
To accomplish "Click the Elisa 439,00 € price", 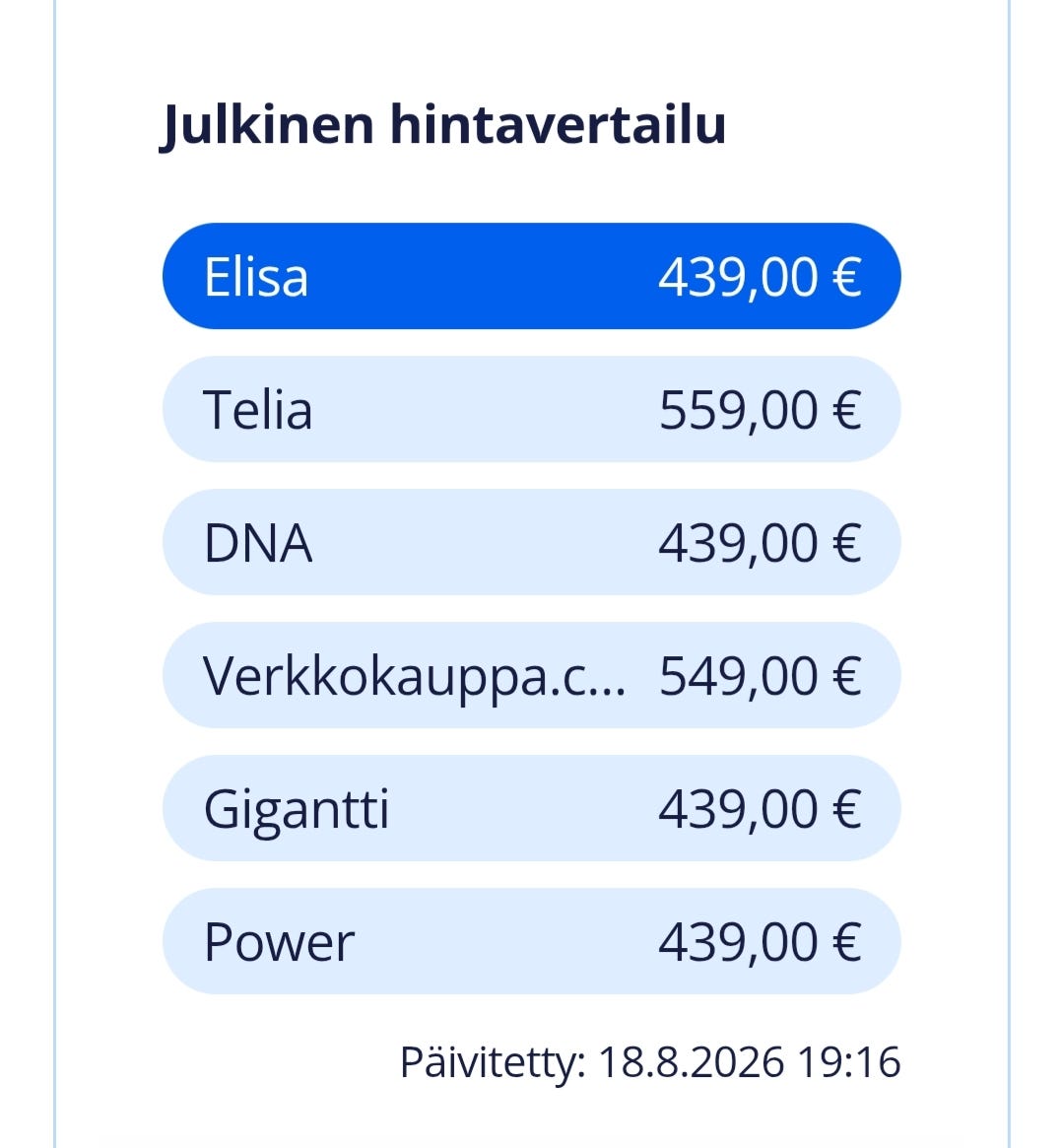I will click(x=760, y=278).
